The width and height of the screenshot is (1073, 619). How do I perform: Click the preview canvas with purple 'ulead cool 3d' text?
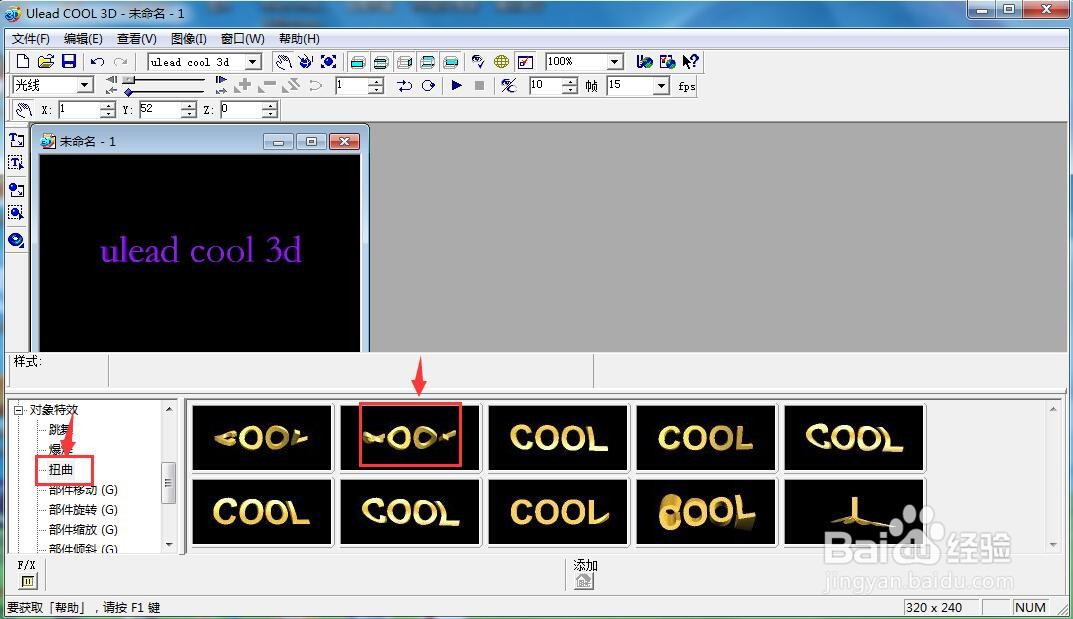point(200,252)
